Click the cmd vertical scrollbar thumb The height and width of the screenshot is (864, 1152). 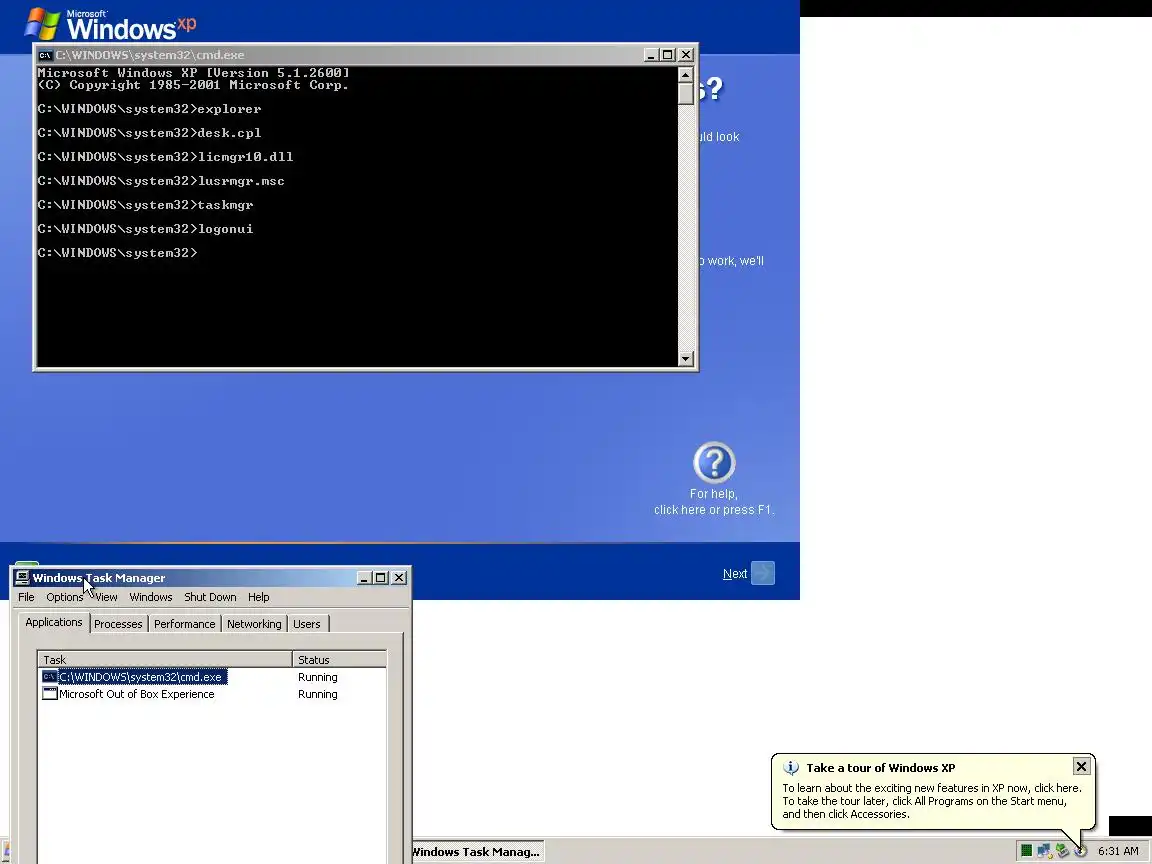(x=685, y=94)
